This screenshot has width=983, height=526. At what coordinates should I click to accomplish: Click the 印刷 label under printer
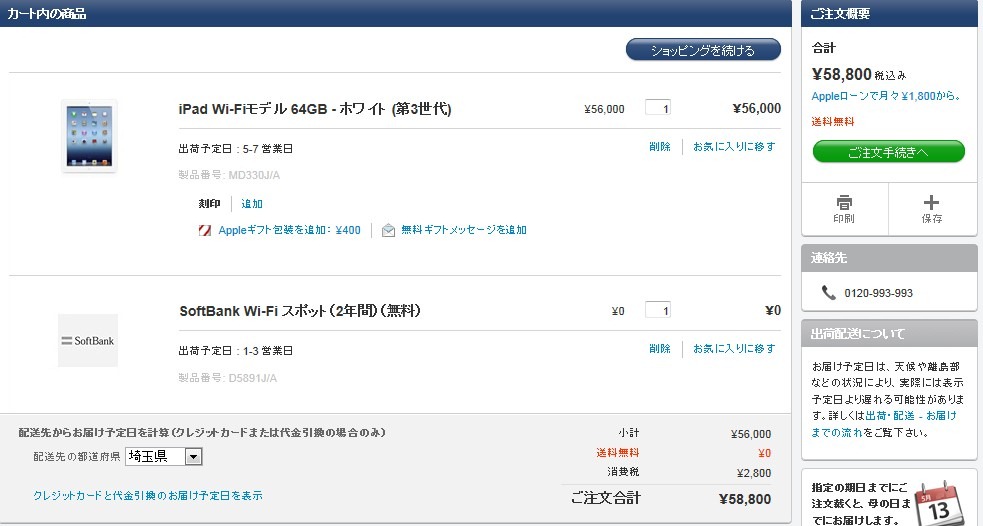844,218
